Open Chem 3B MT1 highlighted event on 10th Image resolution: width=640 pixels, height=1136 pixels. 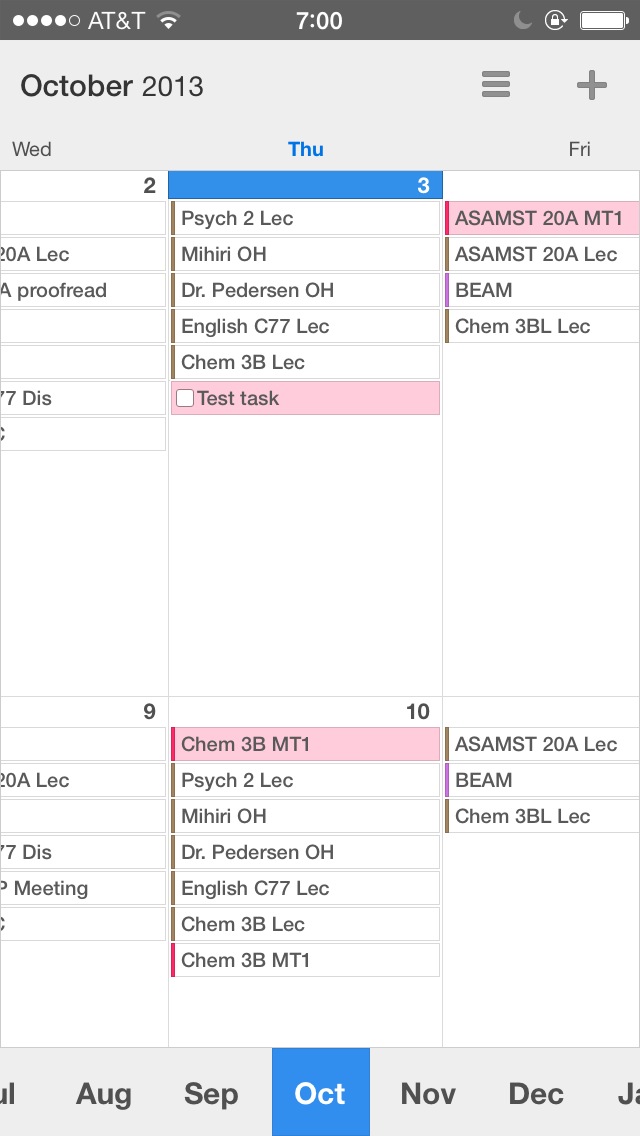[305, 744]
